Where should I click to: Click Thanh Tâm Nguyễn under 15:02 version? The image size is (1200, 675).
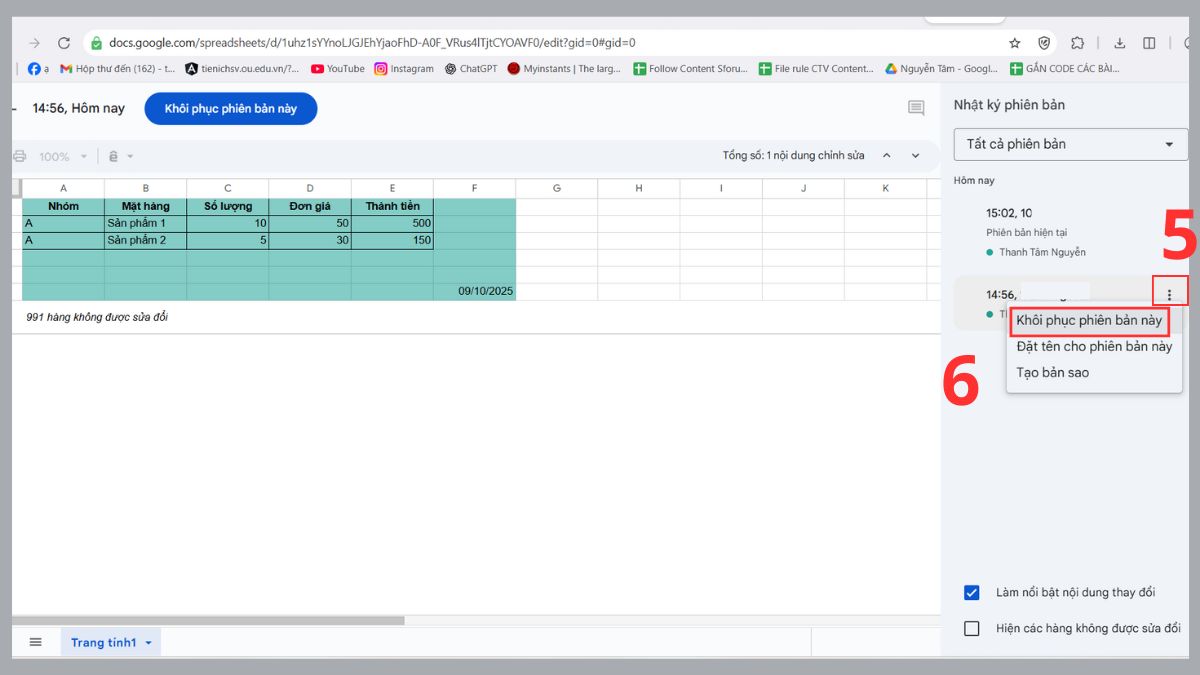pos(1042,252)
